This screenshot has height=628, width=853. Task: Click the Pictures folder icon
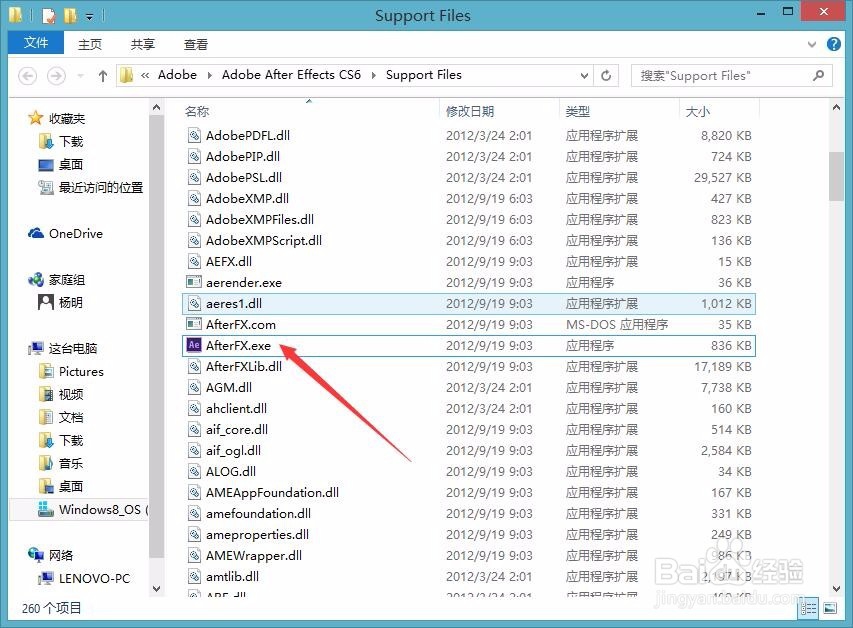[46, 371]
